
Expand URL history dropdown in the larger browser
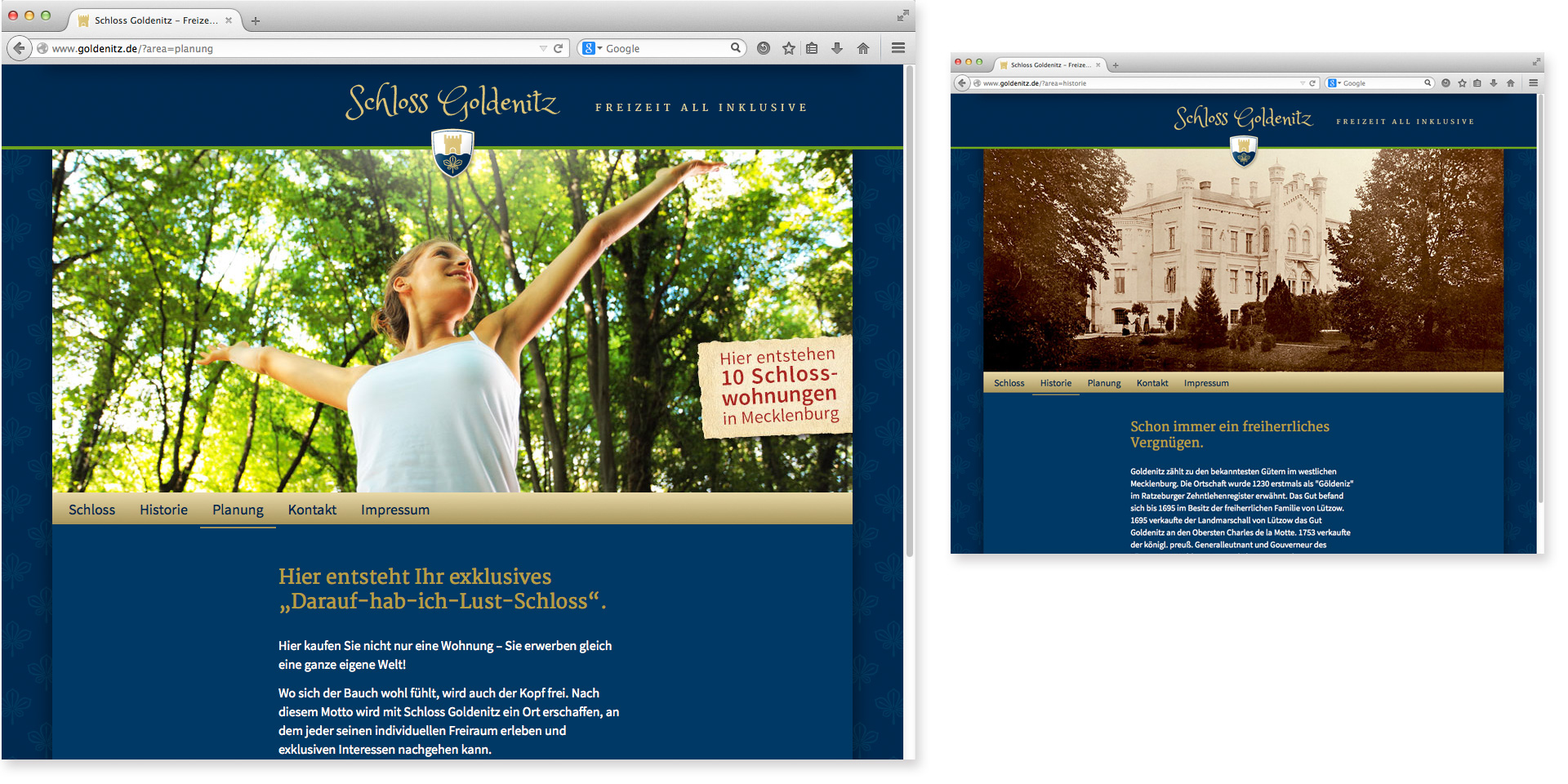(x=543, y=48)
